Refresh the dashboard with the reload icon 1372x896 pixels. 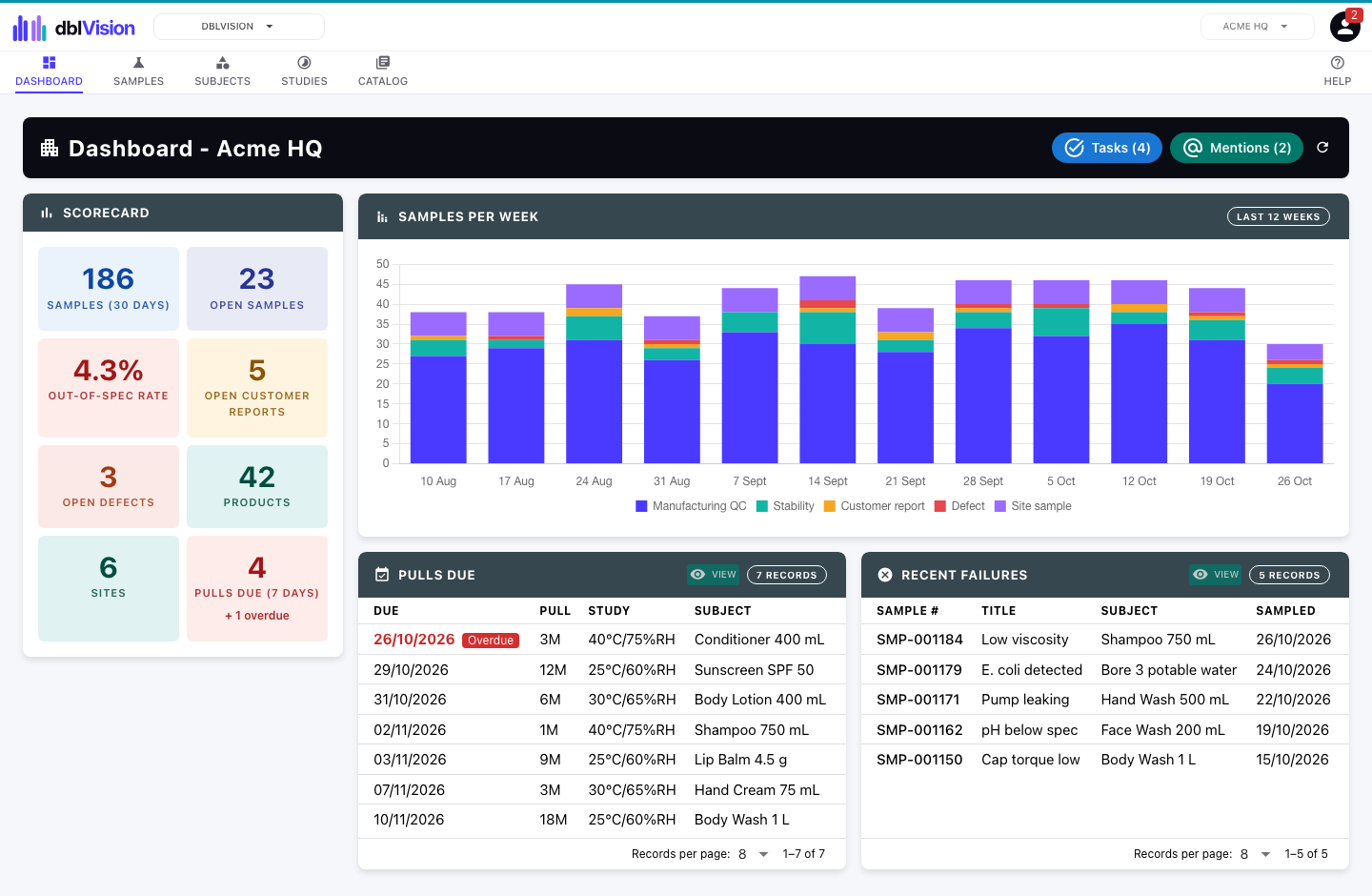tap(1322, 148)
